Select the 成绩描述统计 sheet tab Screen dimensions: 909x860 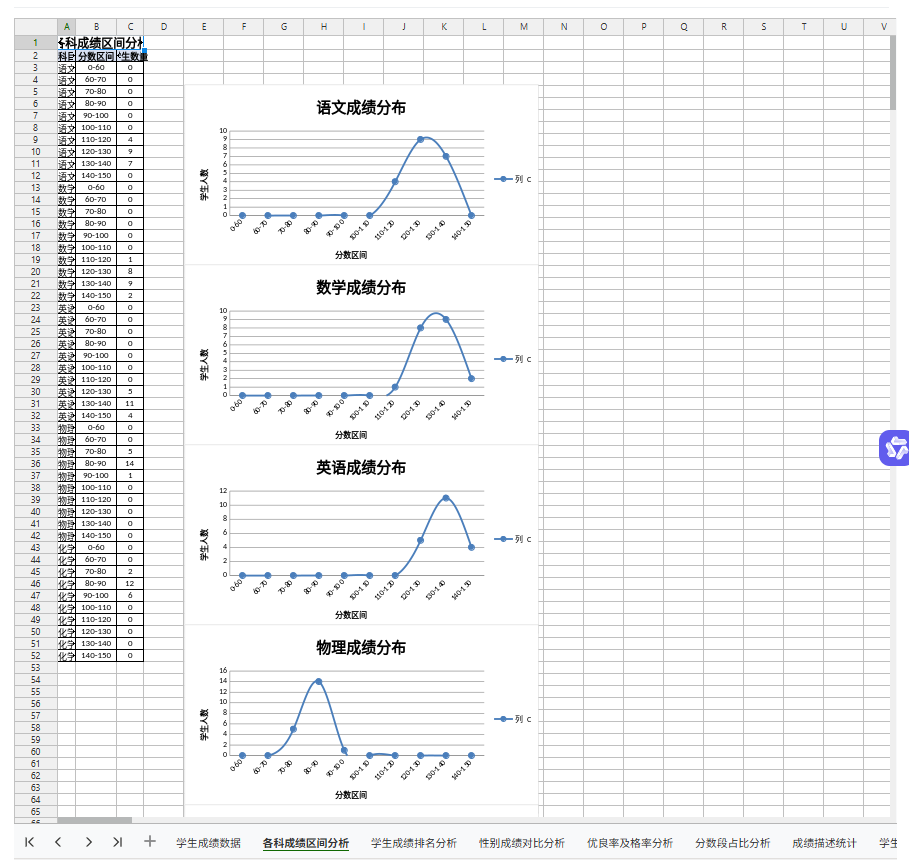pos(824,843)
